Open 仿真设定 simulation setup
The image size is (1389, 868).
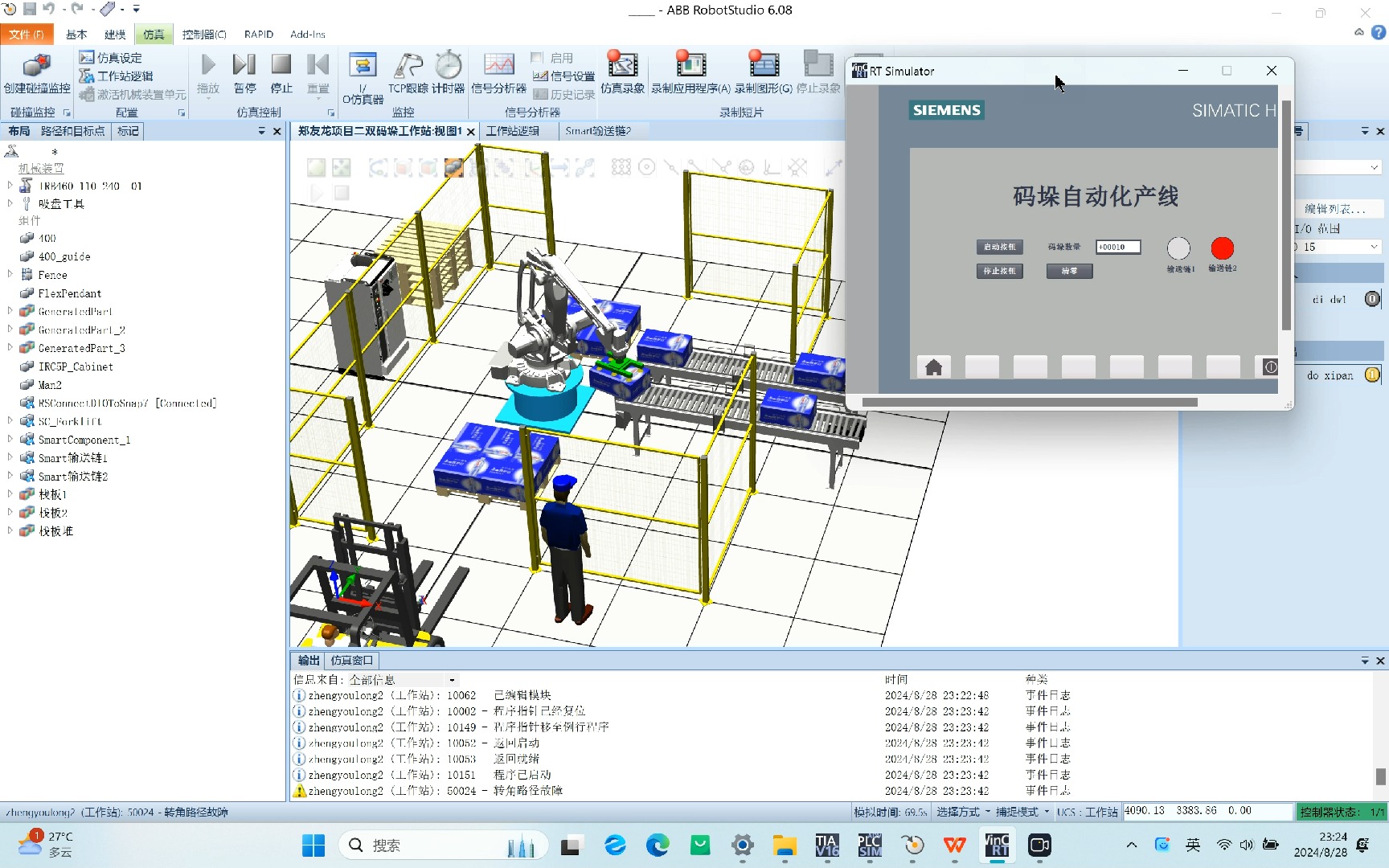(110, 58)
